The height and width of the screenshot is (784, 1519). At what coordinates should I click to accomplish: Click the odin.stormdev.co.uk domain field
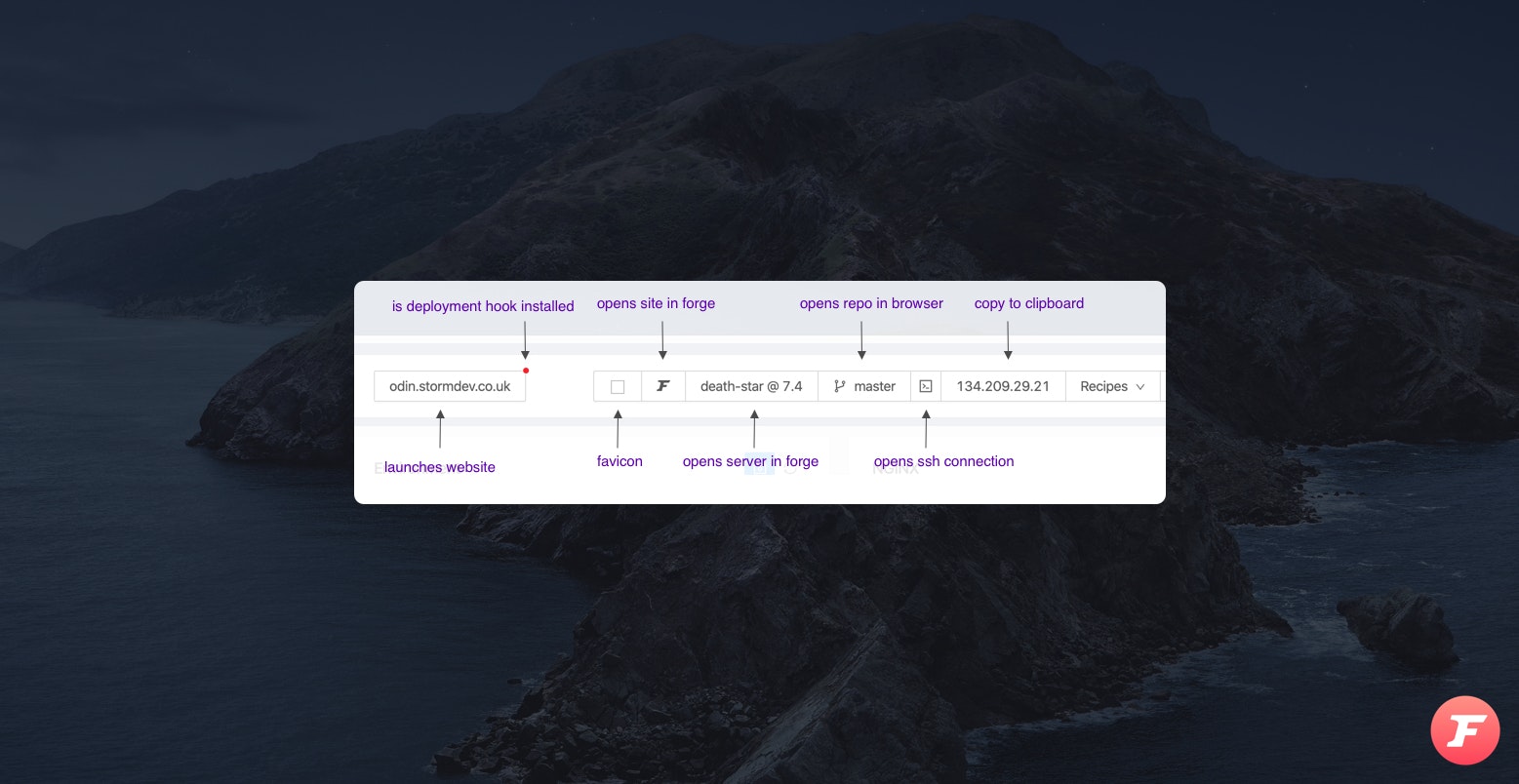449,386
